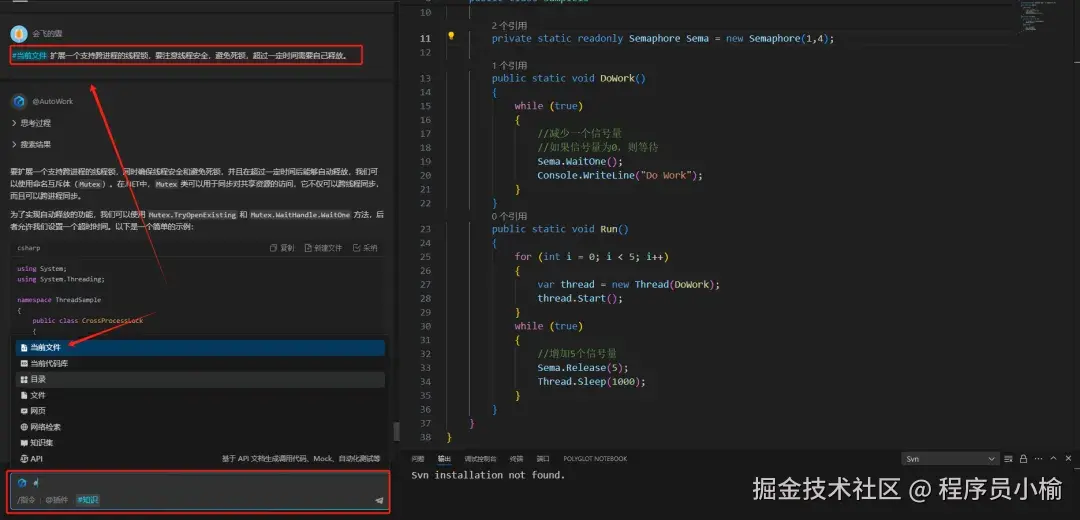1080x520 pixels.
Task: Switch to the 问题 panel tab
Action: click(418, 459)
